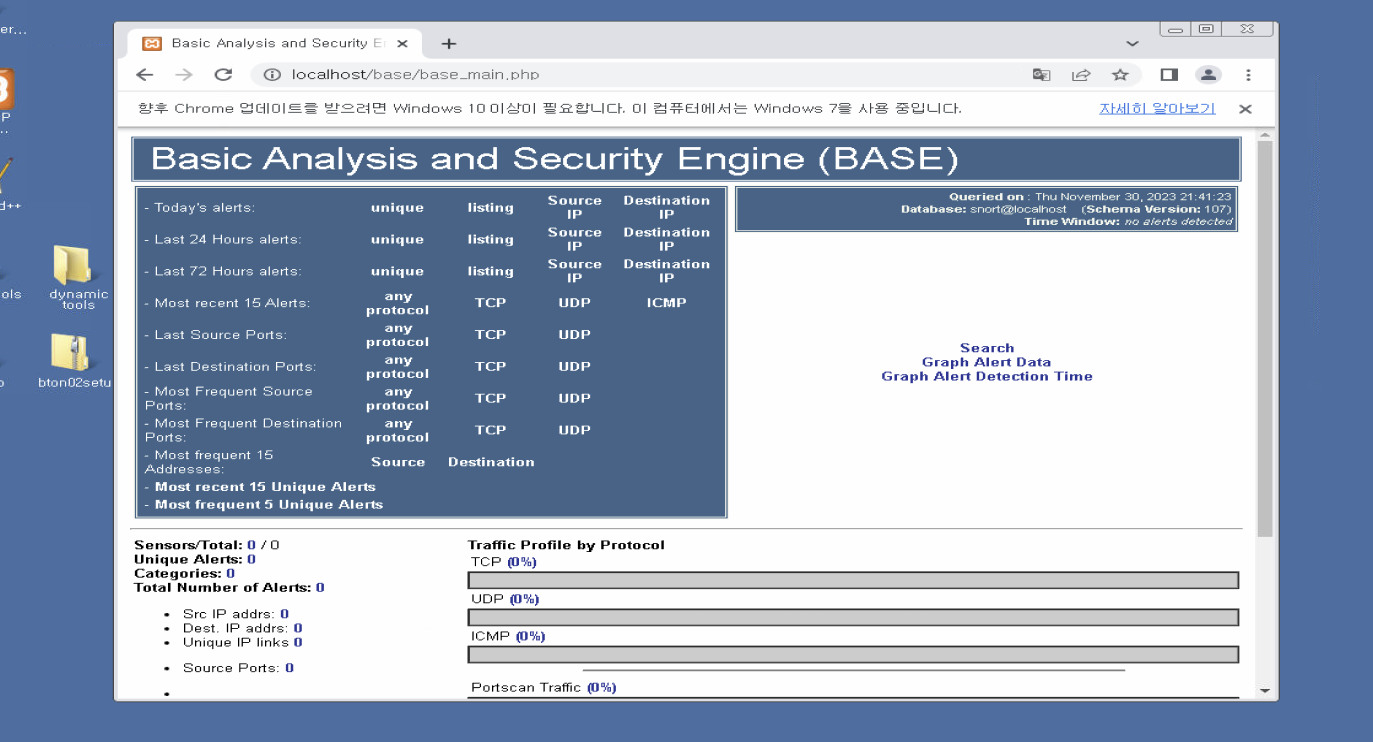Viewport: 1373px width, 742px height.
Task: Click the share page icon
Action: [x=1081, y=75]
